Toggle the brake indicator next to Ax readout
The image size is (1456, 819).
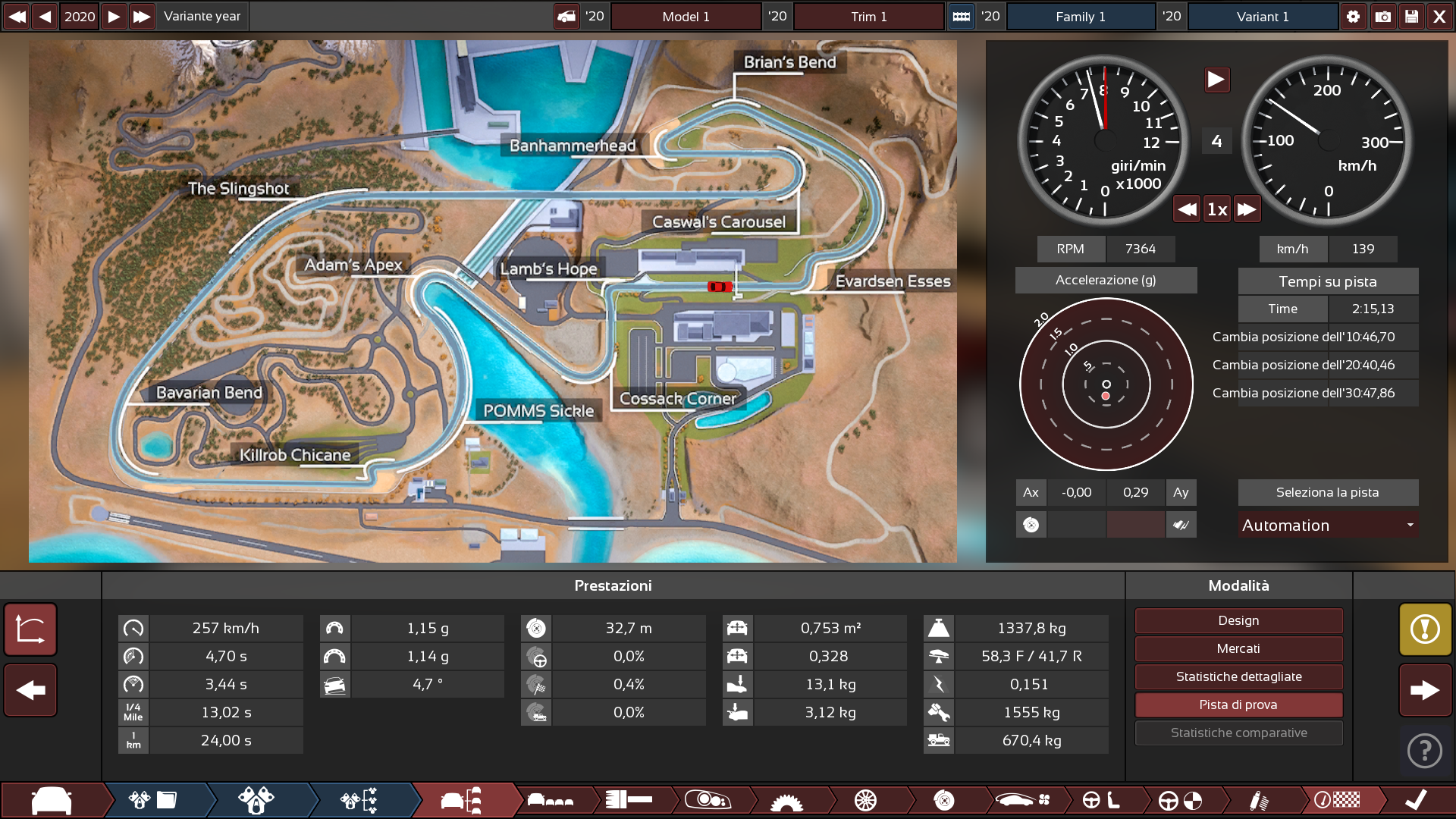point(1031,524)
